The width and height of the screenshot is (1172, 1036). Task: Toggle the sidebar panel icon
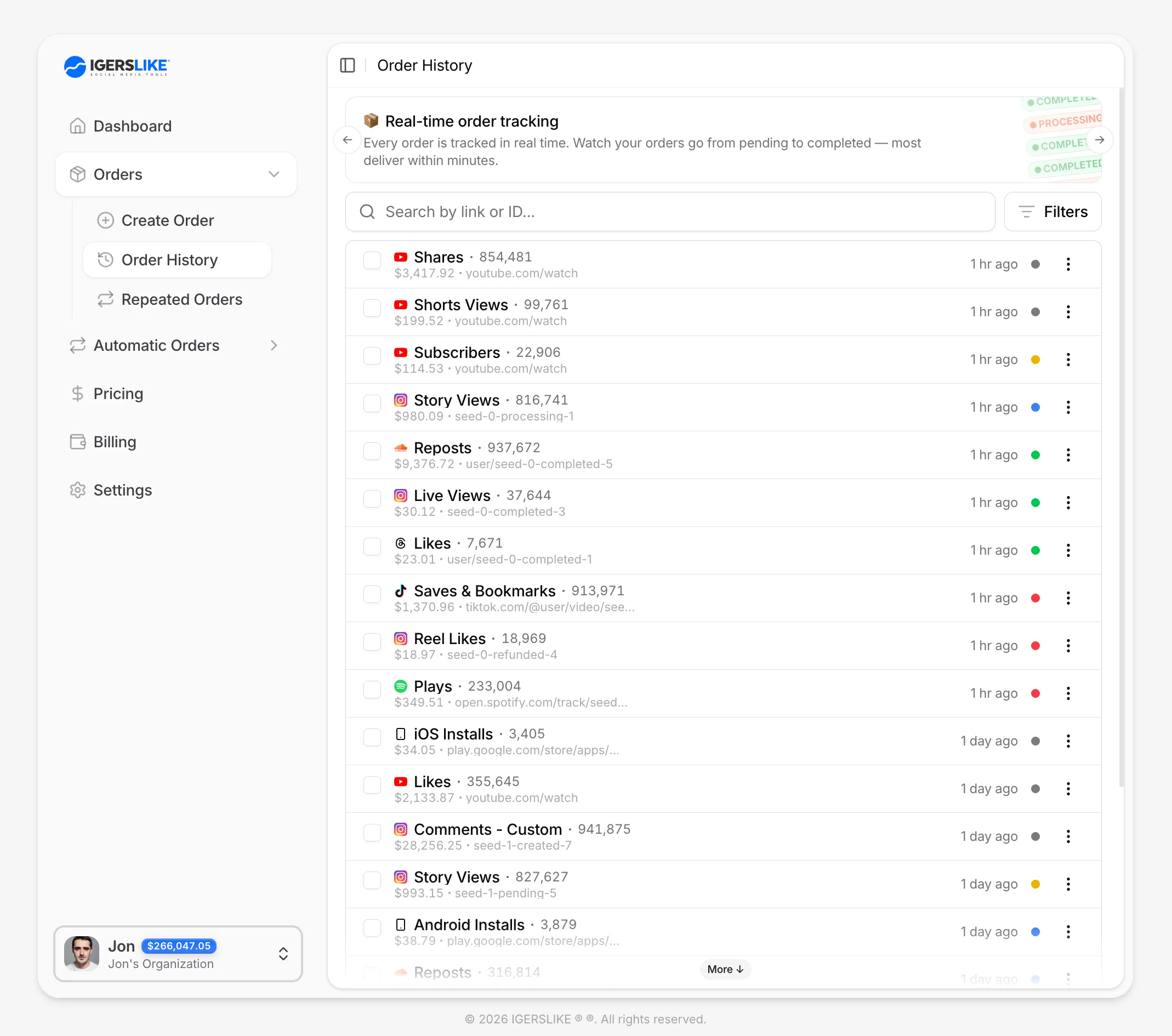click(348, 65)
